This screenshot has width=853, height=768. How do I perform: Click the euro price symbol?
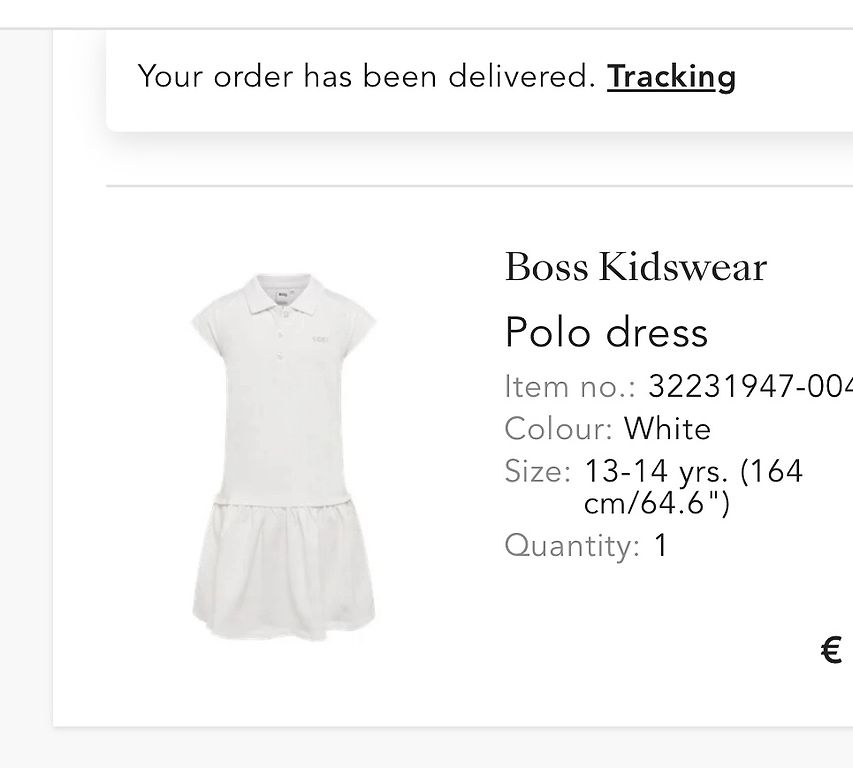click(x=832, y=650)
